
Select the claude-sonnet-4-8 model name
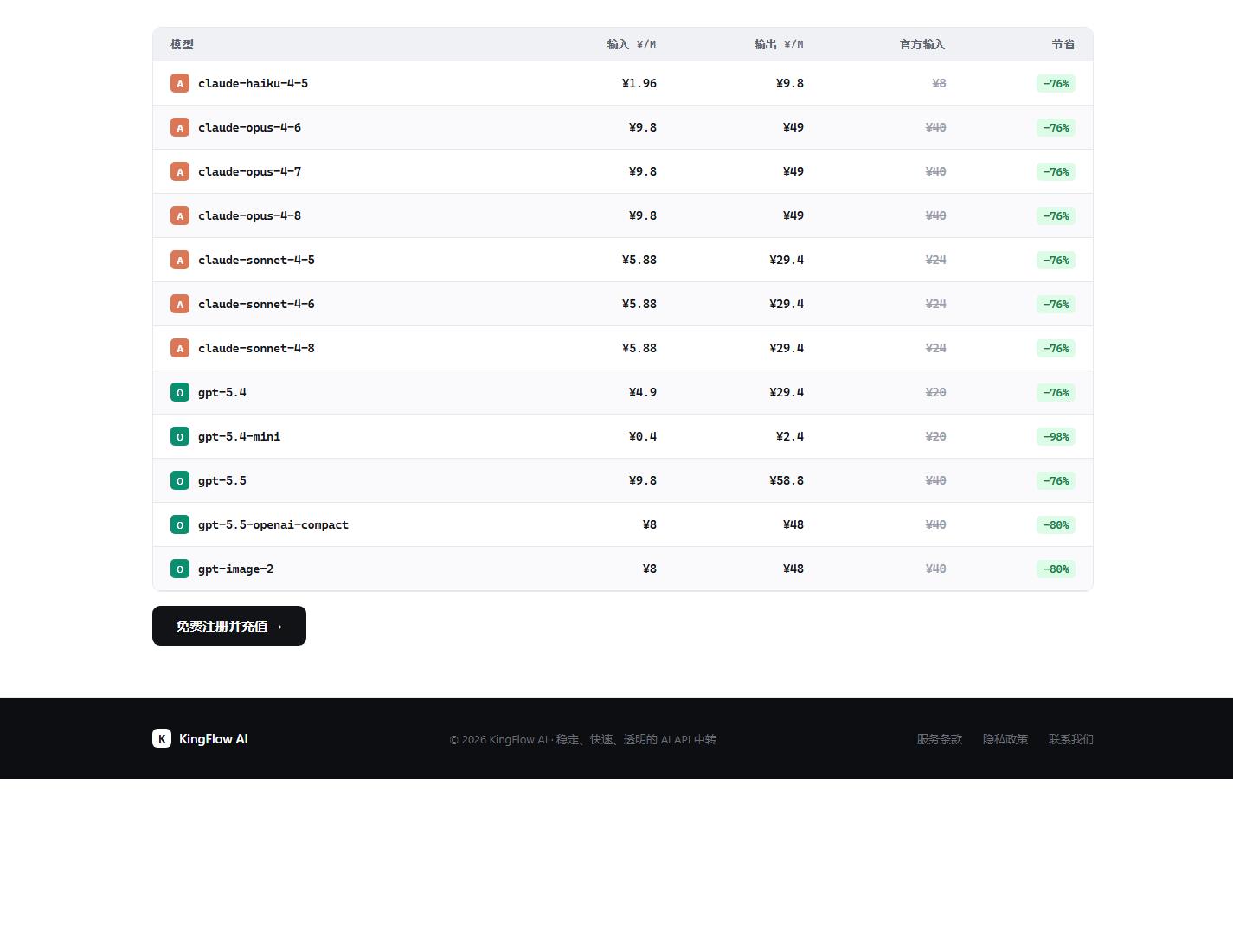pos(256,348)
